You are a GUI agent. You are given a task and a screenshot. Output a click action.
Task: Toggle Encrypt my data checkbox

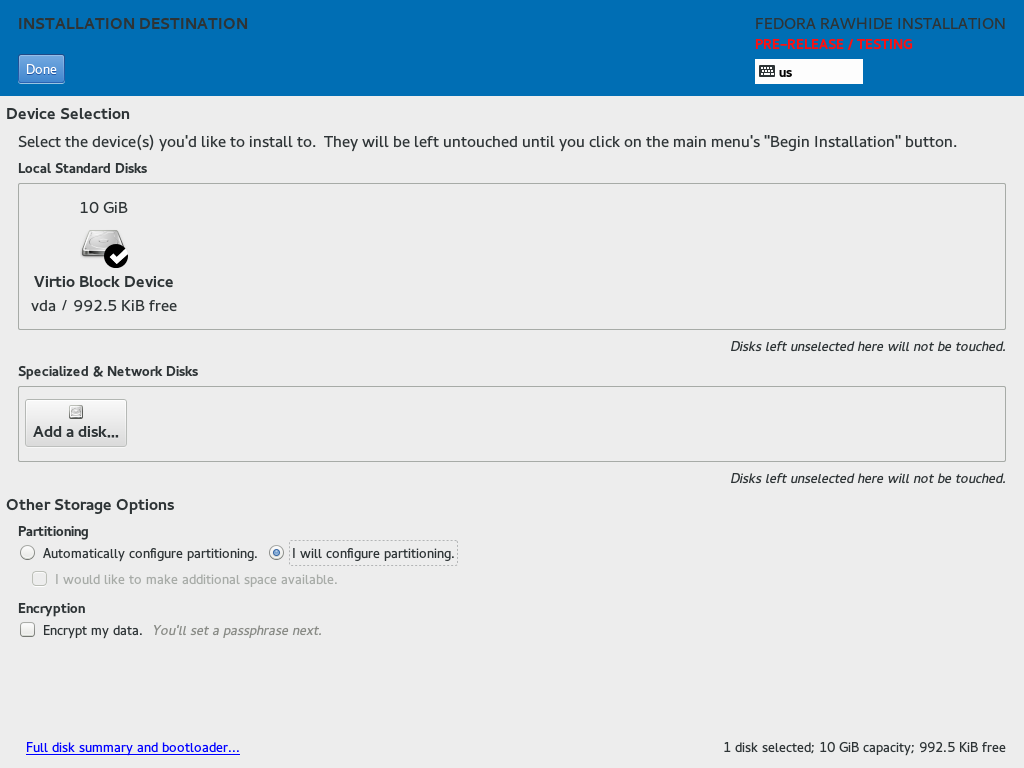pos(27,630)
